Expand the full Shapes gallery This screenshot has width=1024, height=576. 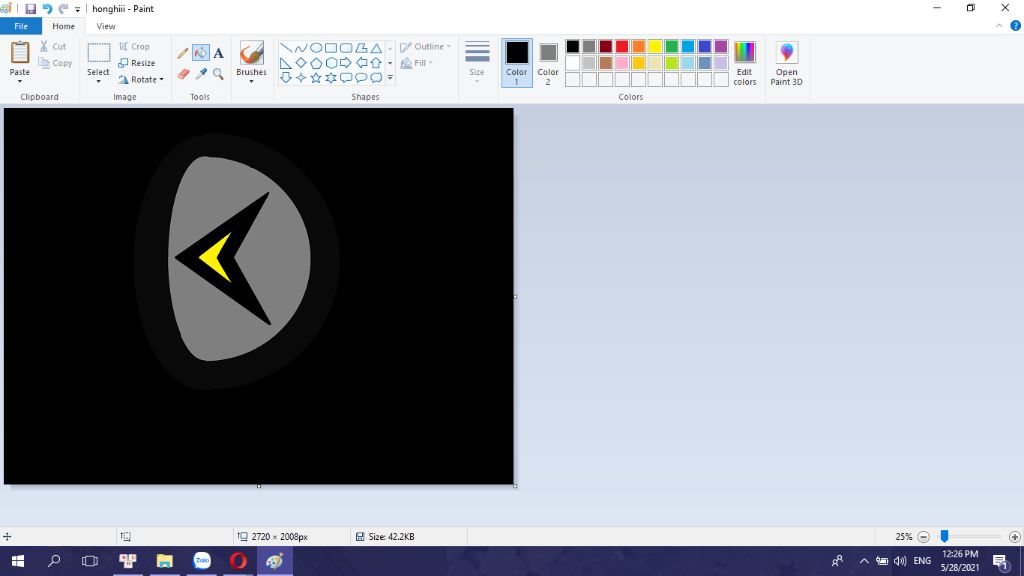click(x=390, y=78)
